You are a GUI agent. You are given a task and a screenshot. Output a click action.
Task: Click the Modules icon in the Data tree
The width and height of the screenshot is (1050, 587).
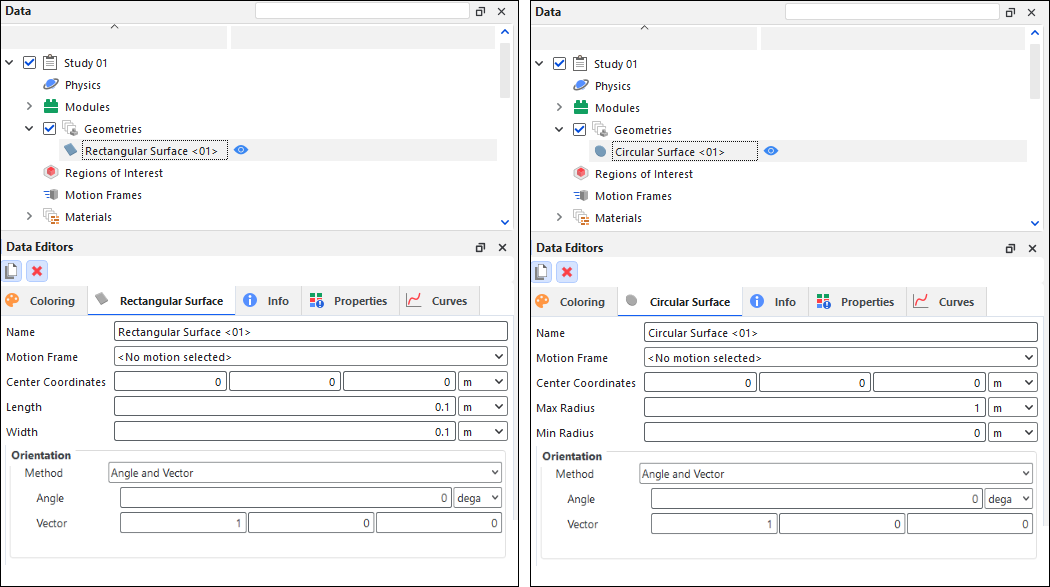coord(49,106)
